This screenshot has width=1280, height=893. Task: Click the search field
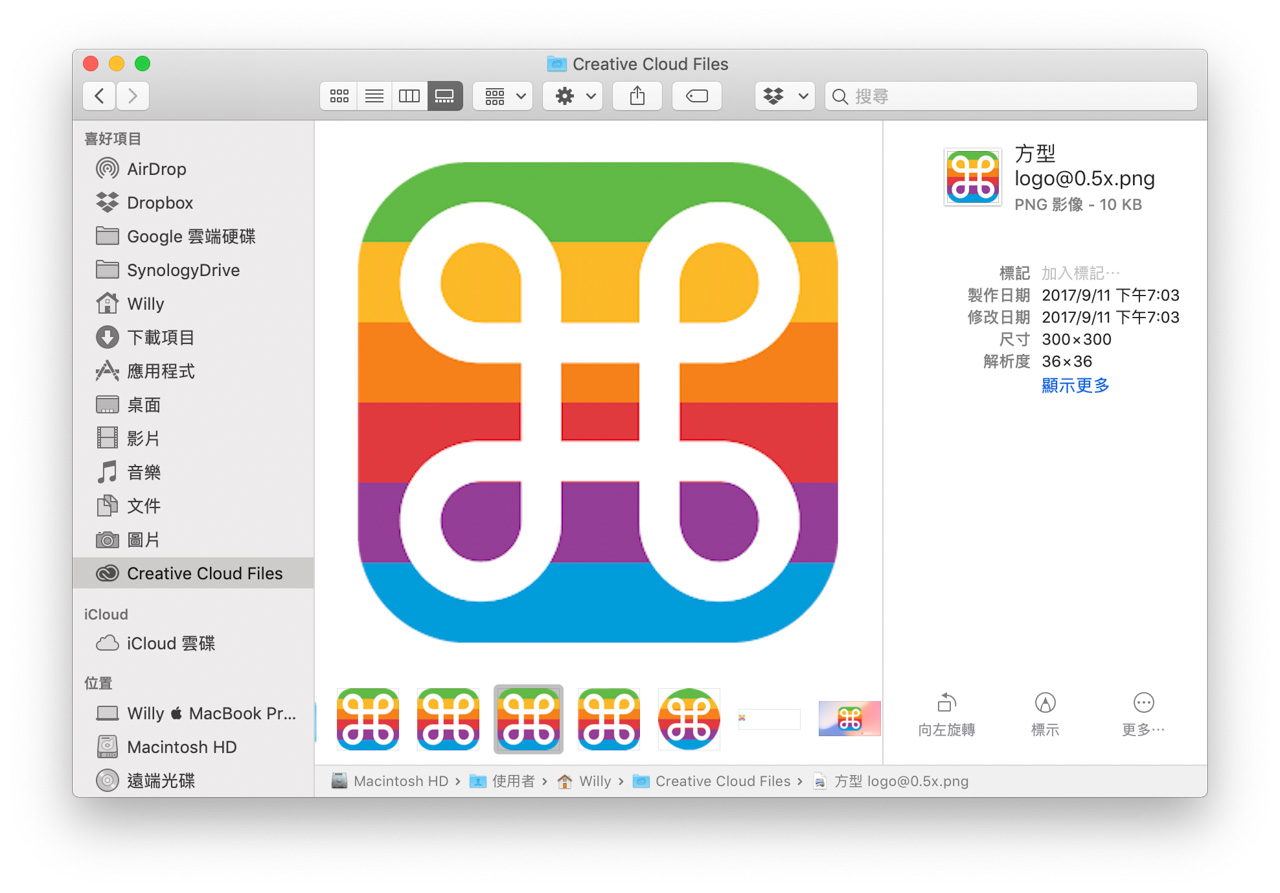pyautogui.click(x=1011, y=96)
